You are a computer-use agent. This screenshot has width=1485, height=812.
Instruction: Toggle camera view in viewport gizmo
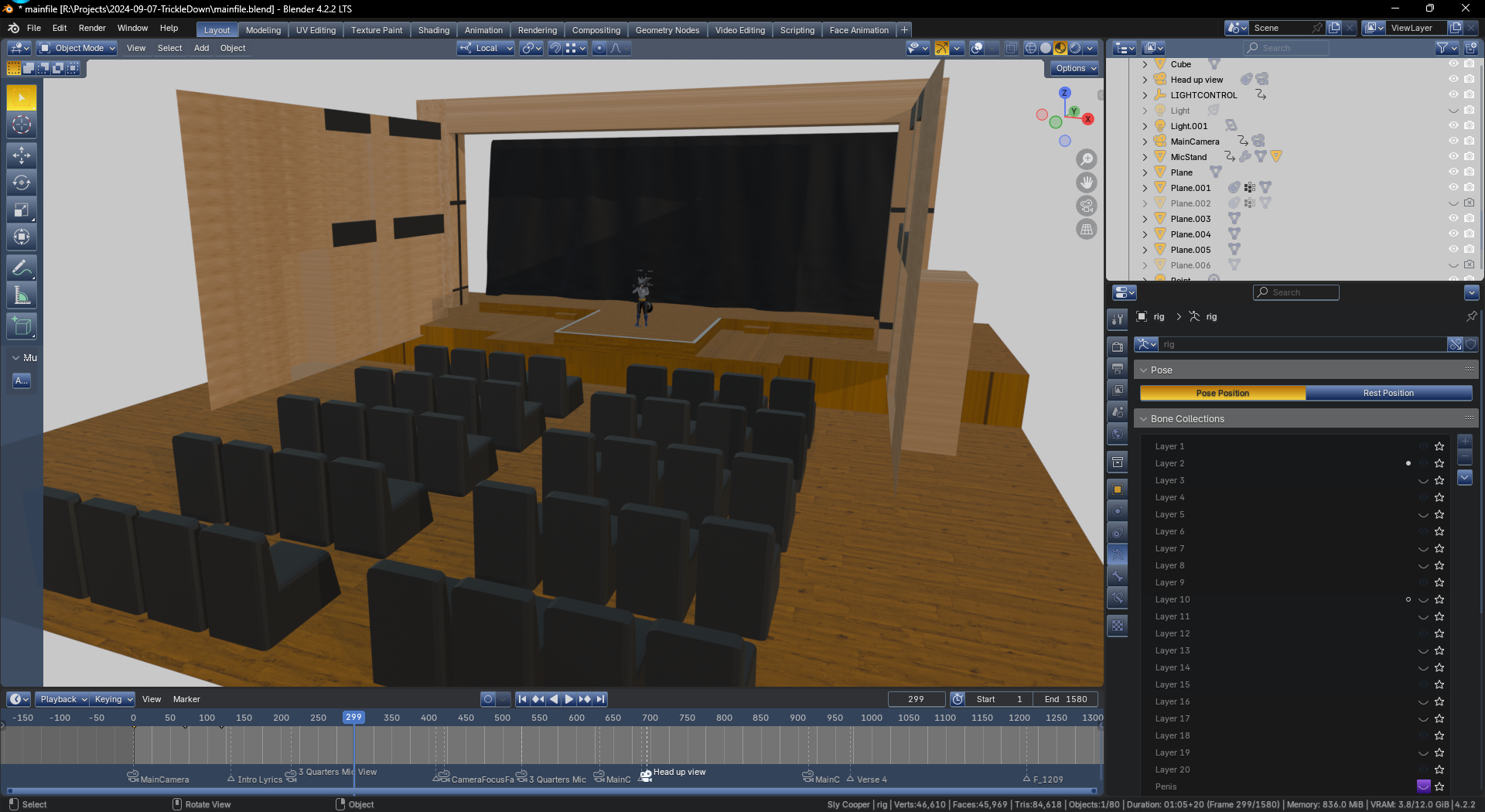[x=1087, y=206]
